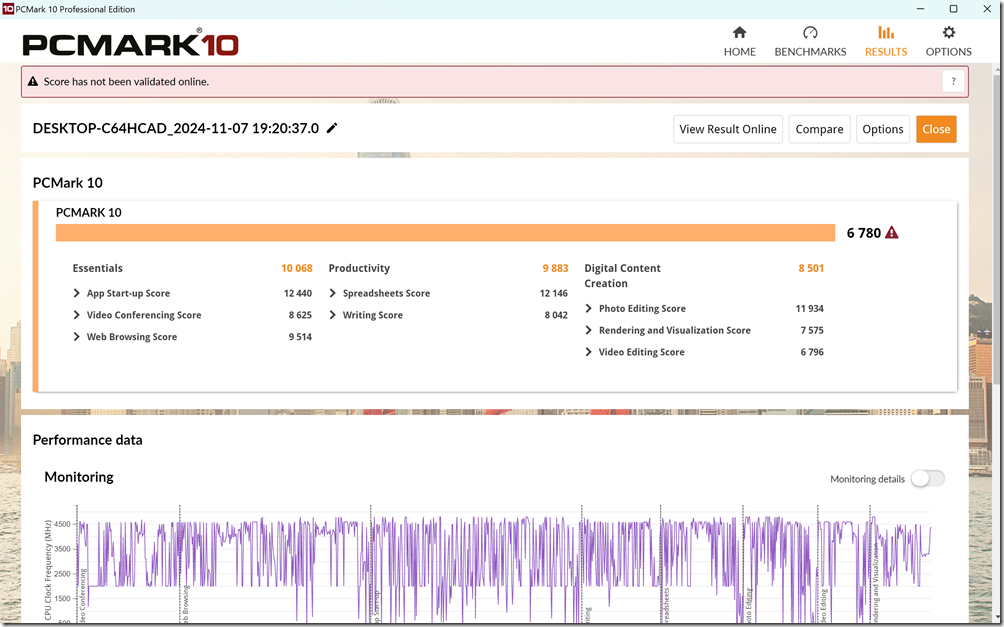Click the Compare button
1004x627 pixels.
819,129
